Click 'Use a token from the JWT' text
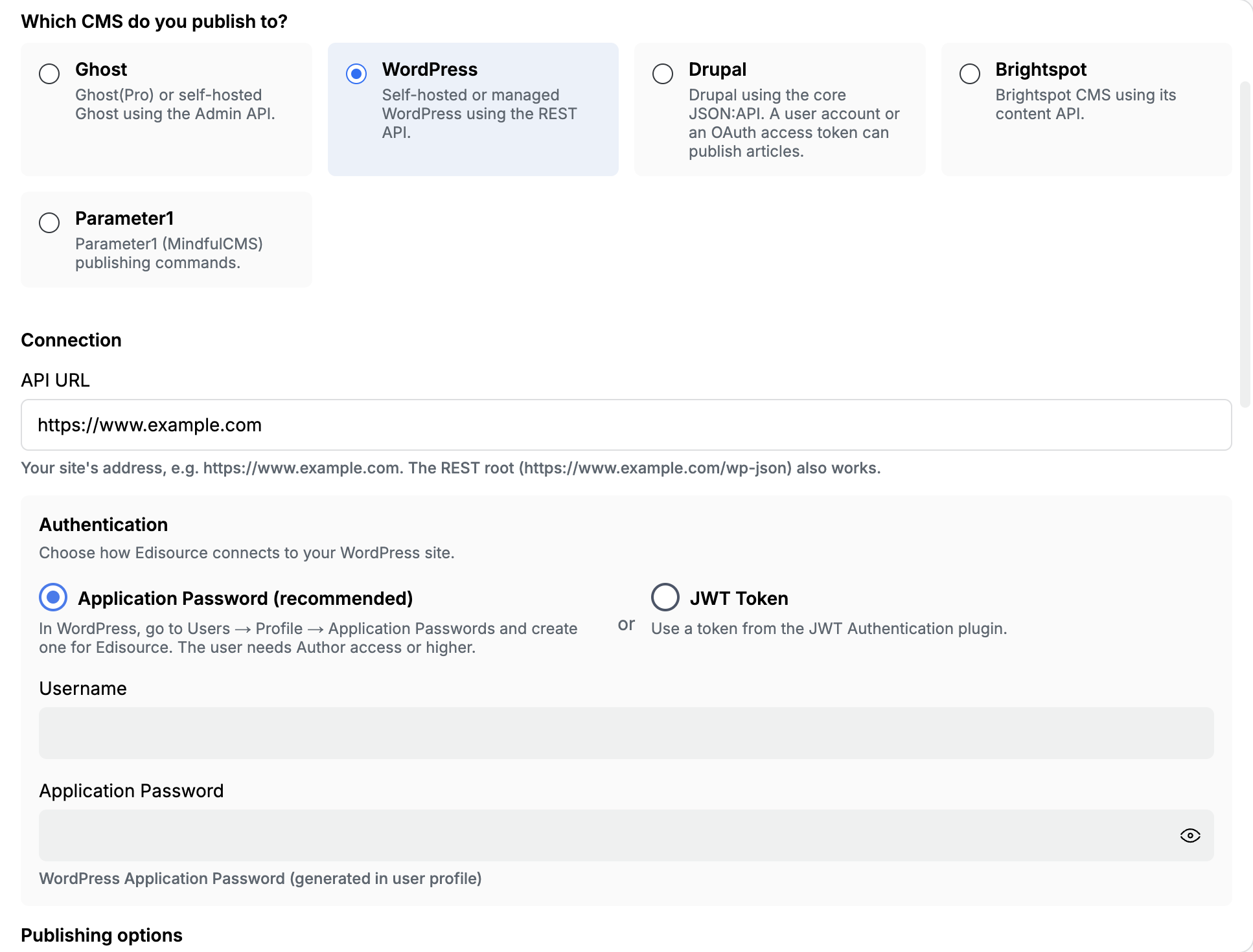This screenshot has width=1253, height=952. (829, 628)
